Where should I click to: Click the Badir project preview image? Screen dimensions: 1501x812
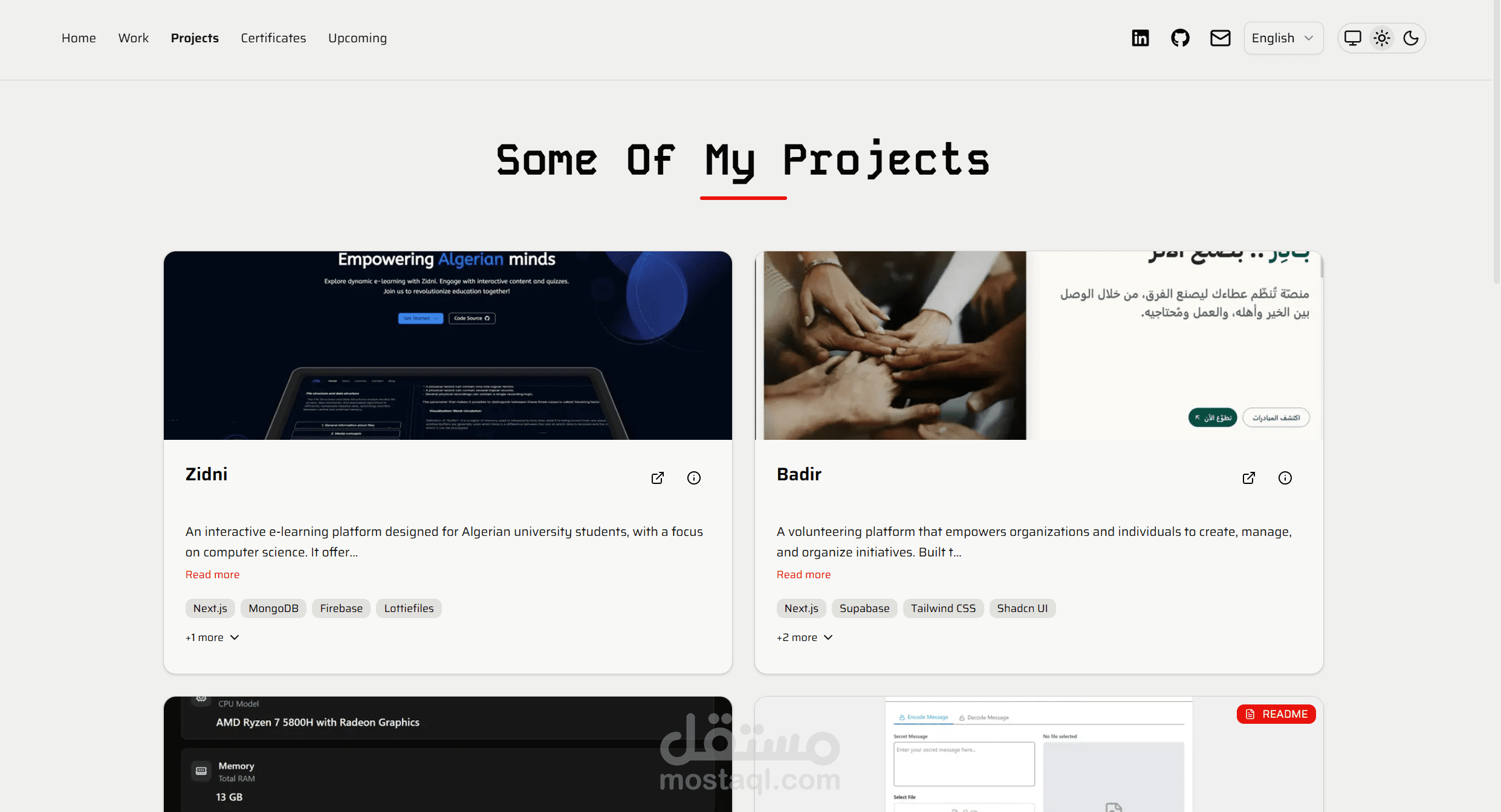point(1039,346)
